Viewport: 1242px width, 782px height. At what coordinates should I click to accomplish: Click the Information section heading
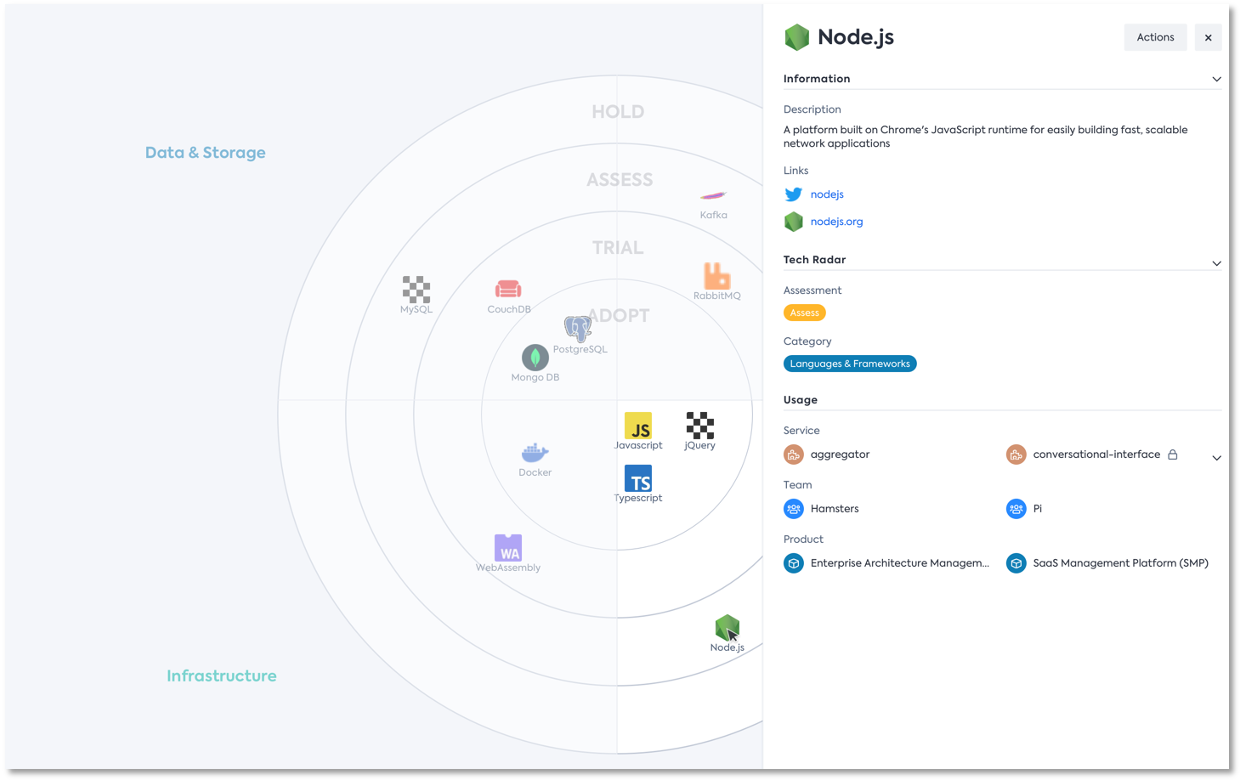[817, 79]
